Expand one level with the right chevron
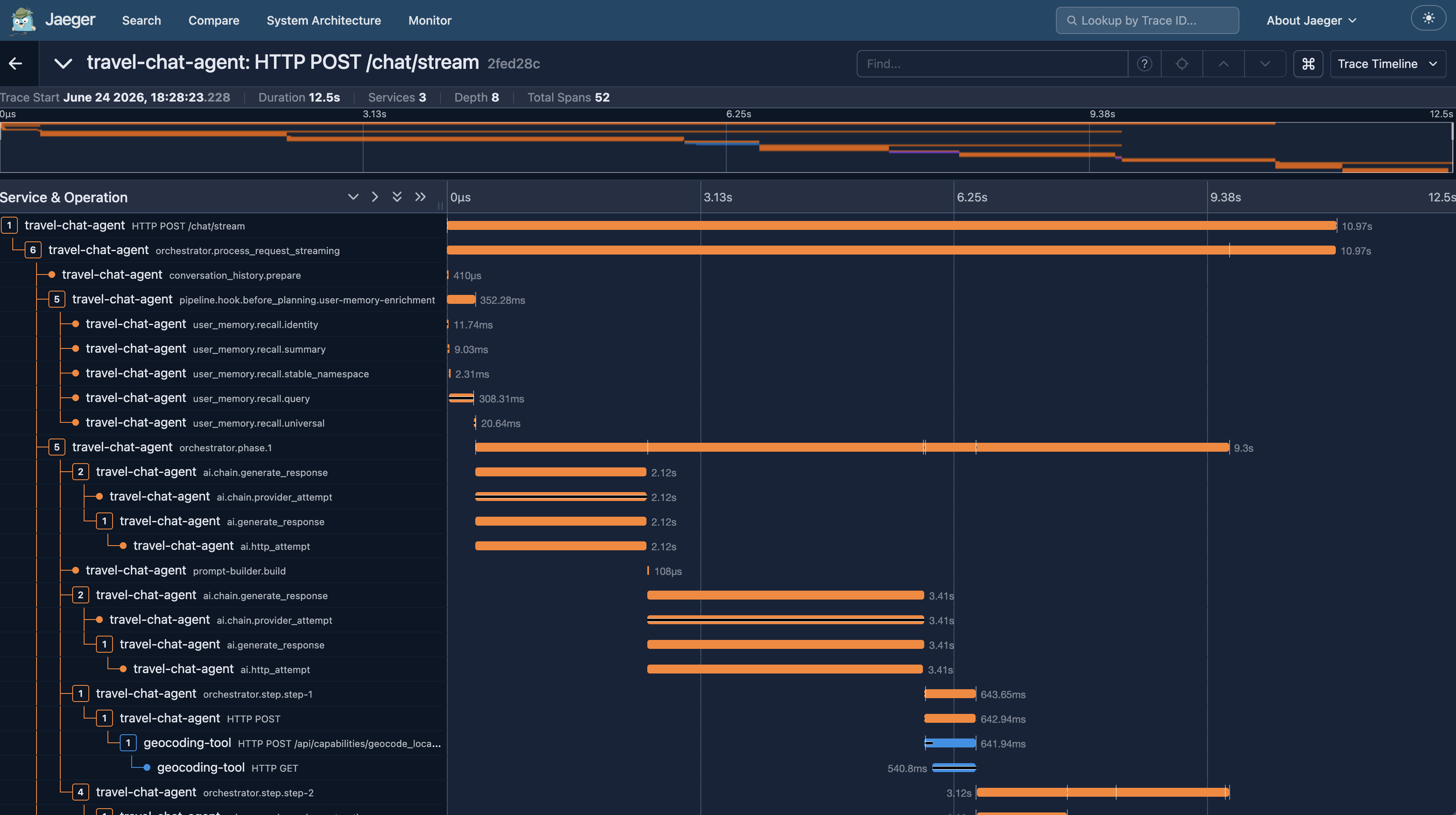The width and height of the screenshot is (1456, 815). pos(375,197)
